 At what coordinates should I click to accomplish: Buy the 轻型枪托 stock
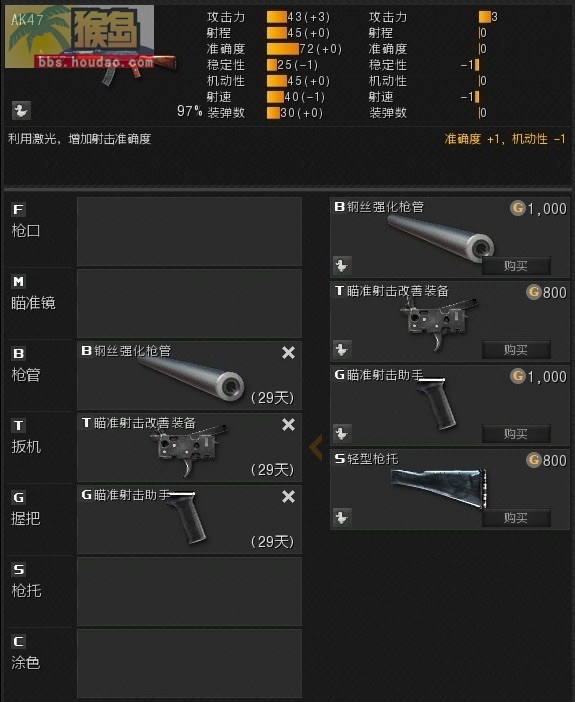516,518
